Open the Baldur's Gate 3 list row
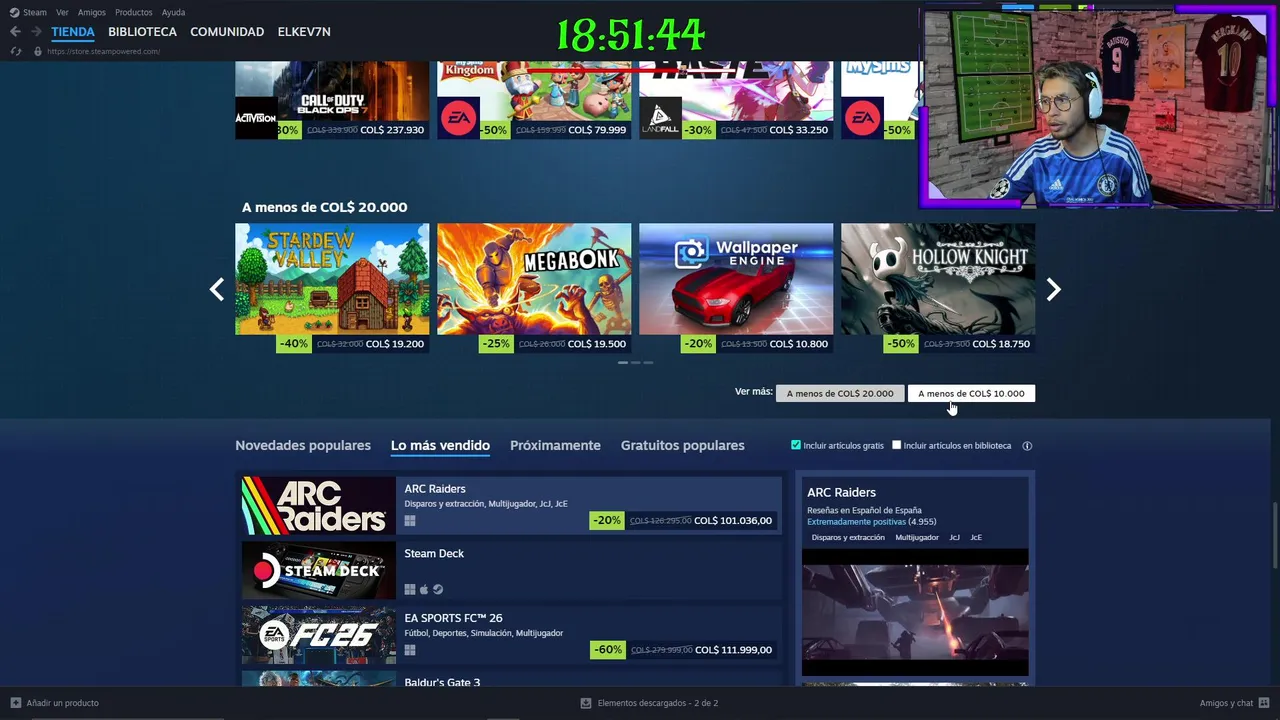Viewport: 1280px width, 720px height. [x=511, y=678]
